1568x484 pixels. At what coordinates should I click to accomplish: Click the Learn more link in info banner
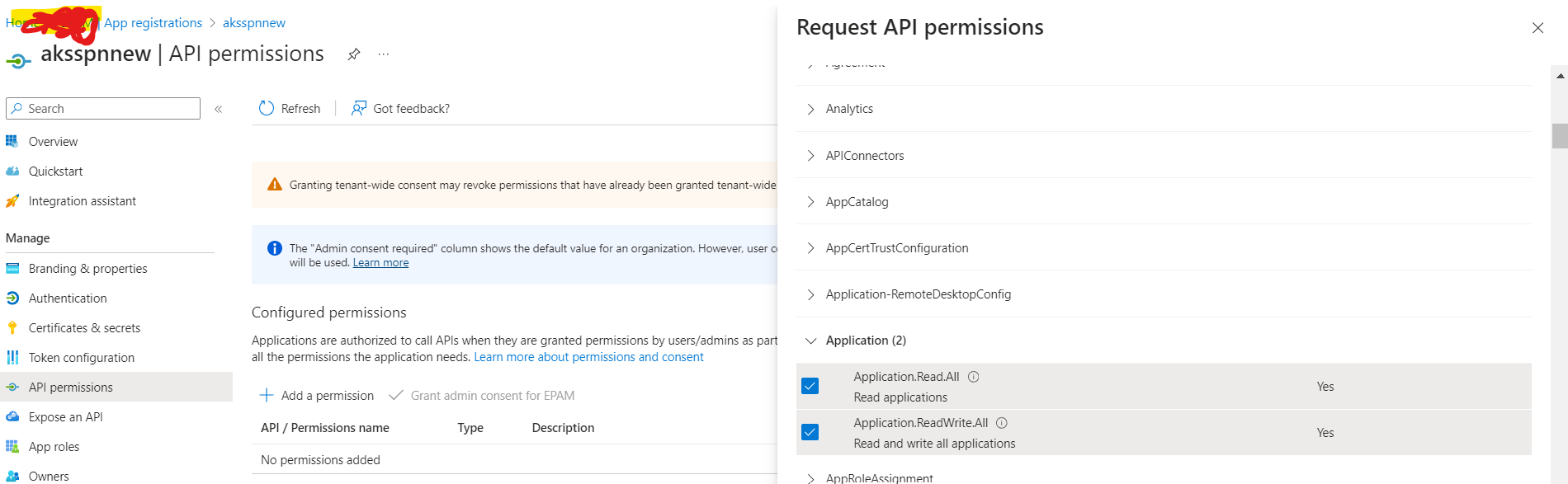click(x=380, y=263)
